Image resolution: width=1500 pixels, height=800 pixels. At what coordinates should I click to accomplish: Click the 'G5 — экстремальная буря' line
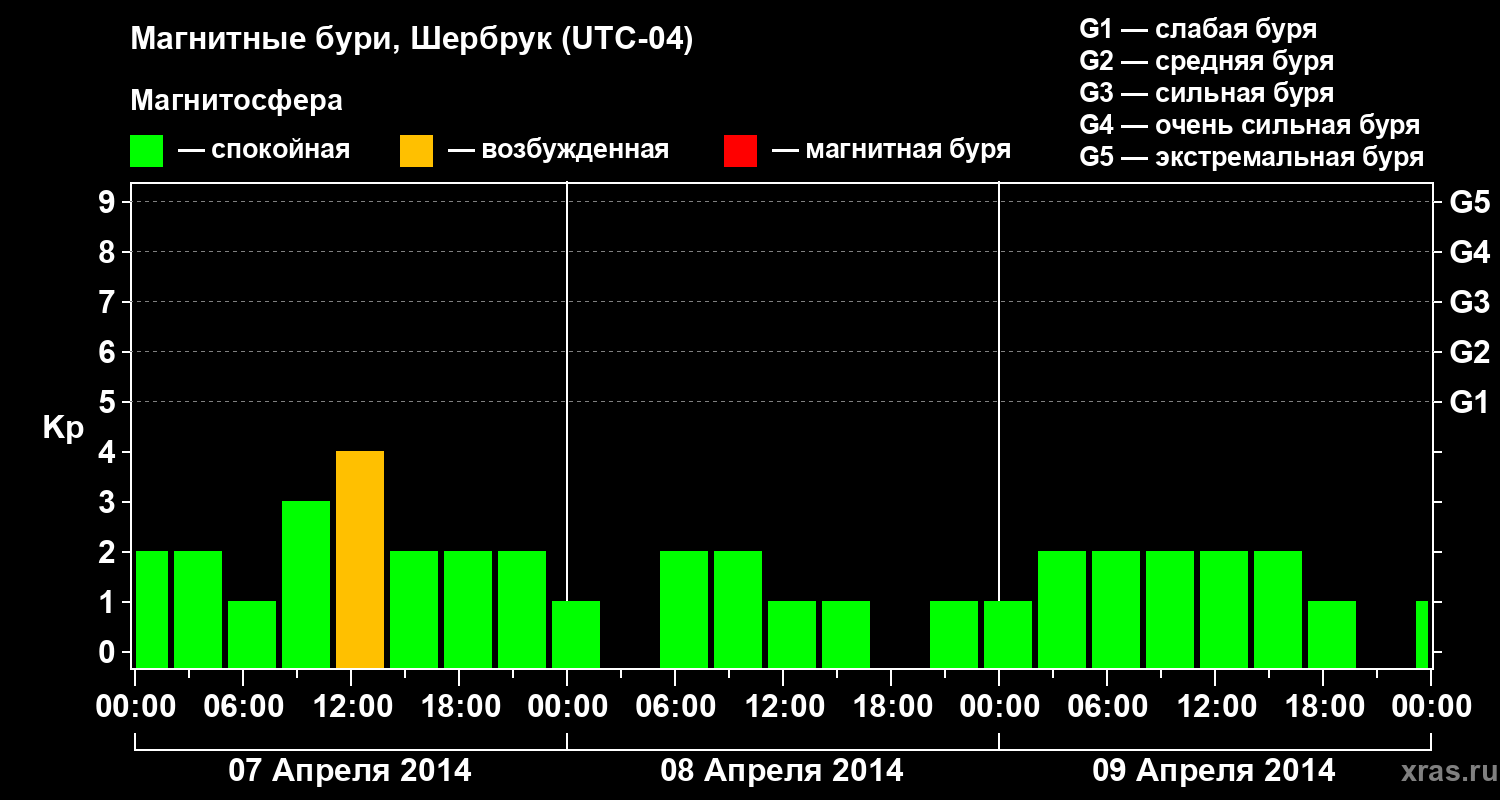pos(1252,157)
